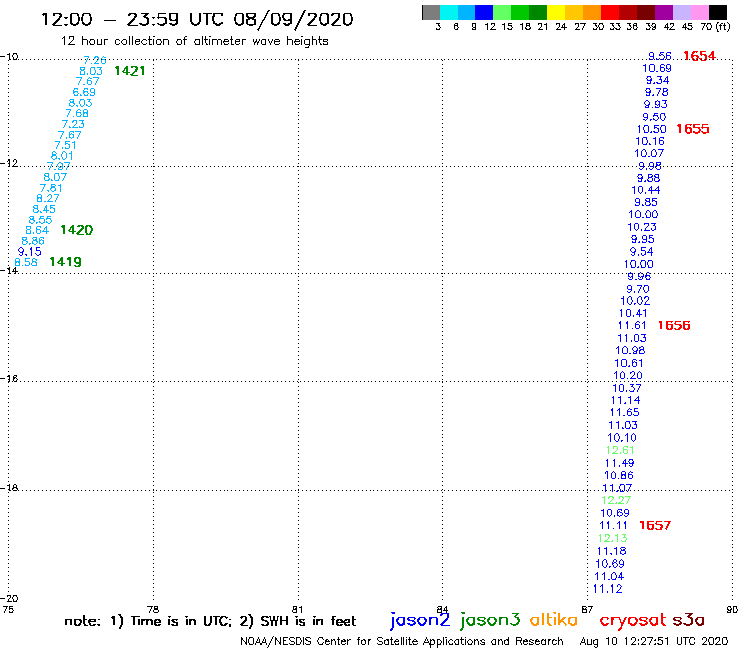Screen dimensions: 740x650
Task: Select the wave height value 10.23
Action: pyautogui.click(x=642, y=227)
